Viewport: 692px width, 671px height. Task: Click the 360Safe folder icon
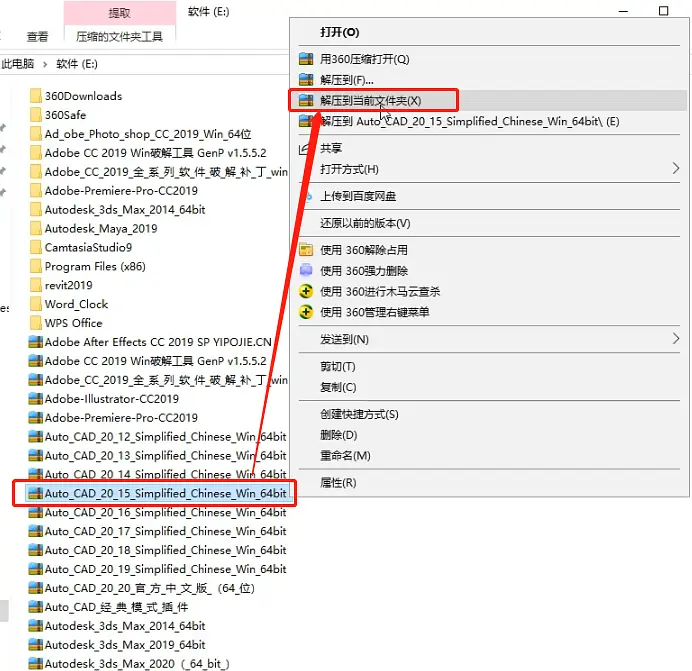click(x=36, y=115)
